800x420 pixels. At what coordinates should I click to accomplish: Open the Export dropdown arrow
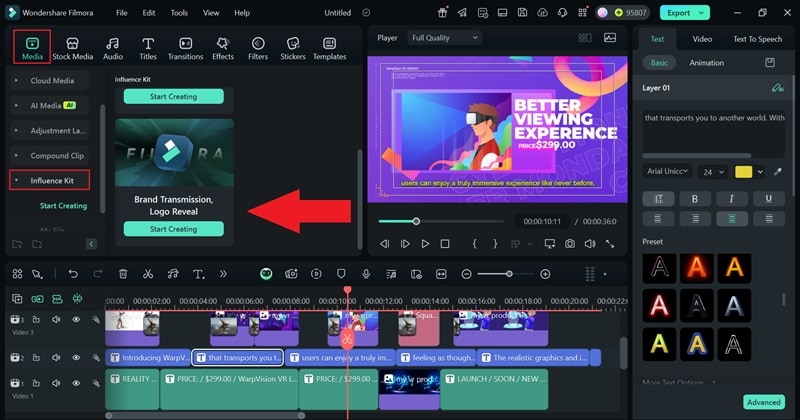point(702,13)
